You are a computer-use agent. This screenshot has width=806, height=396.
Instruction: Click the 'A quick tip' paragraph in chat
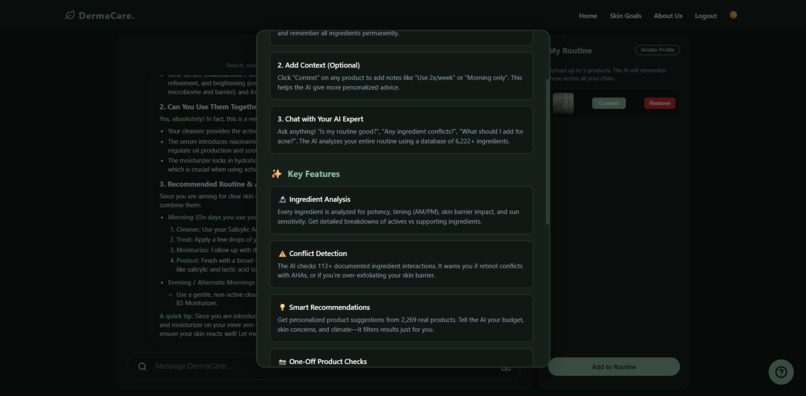pyautogui.click(x=208, y=325)
